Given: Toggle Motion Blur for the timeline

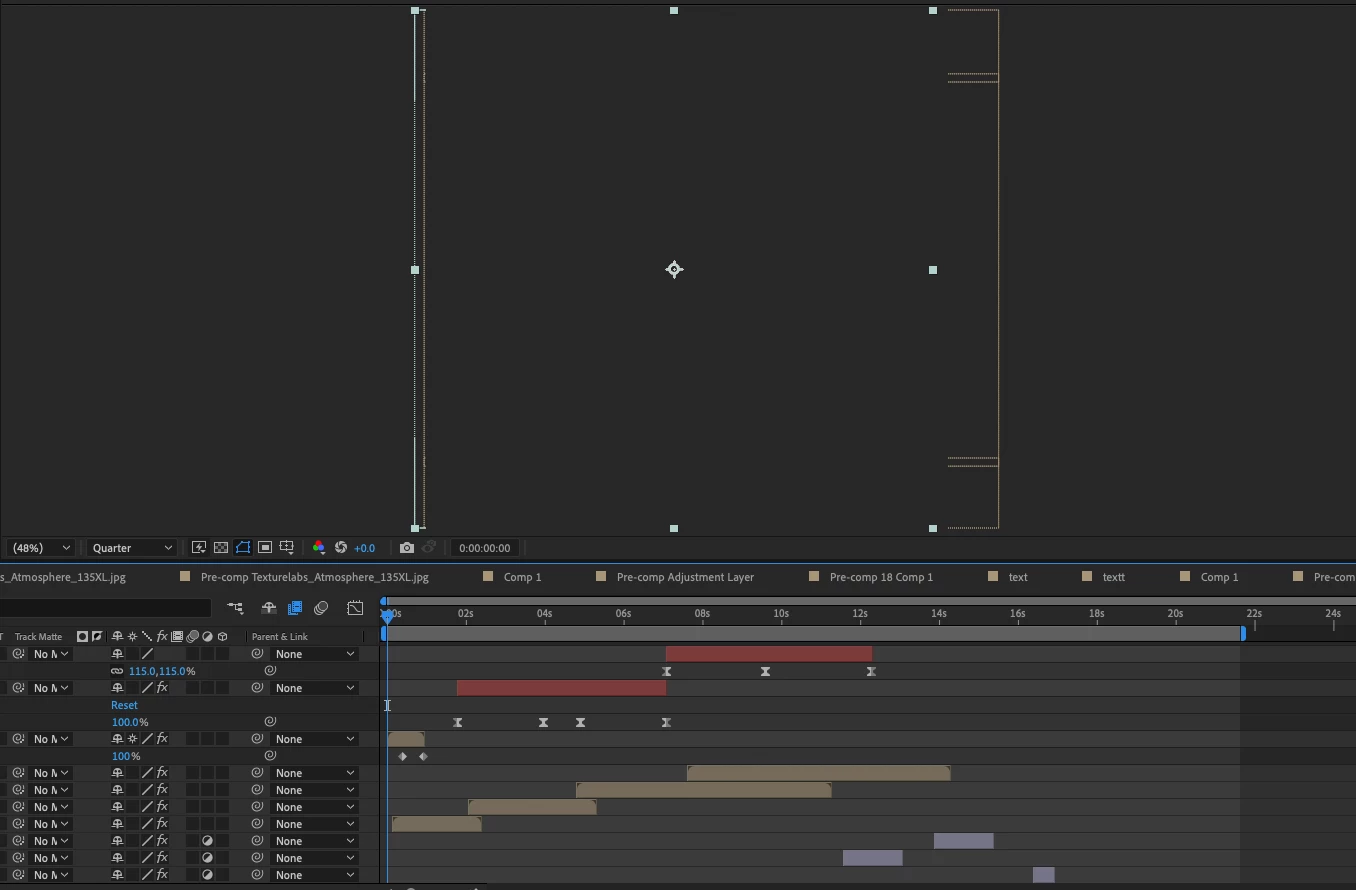Looking at the screenshot, I should coord(321,608).
